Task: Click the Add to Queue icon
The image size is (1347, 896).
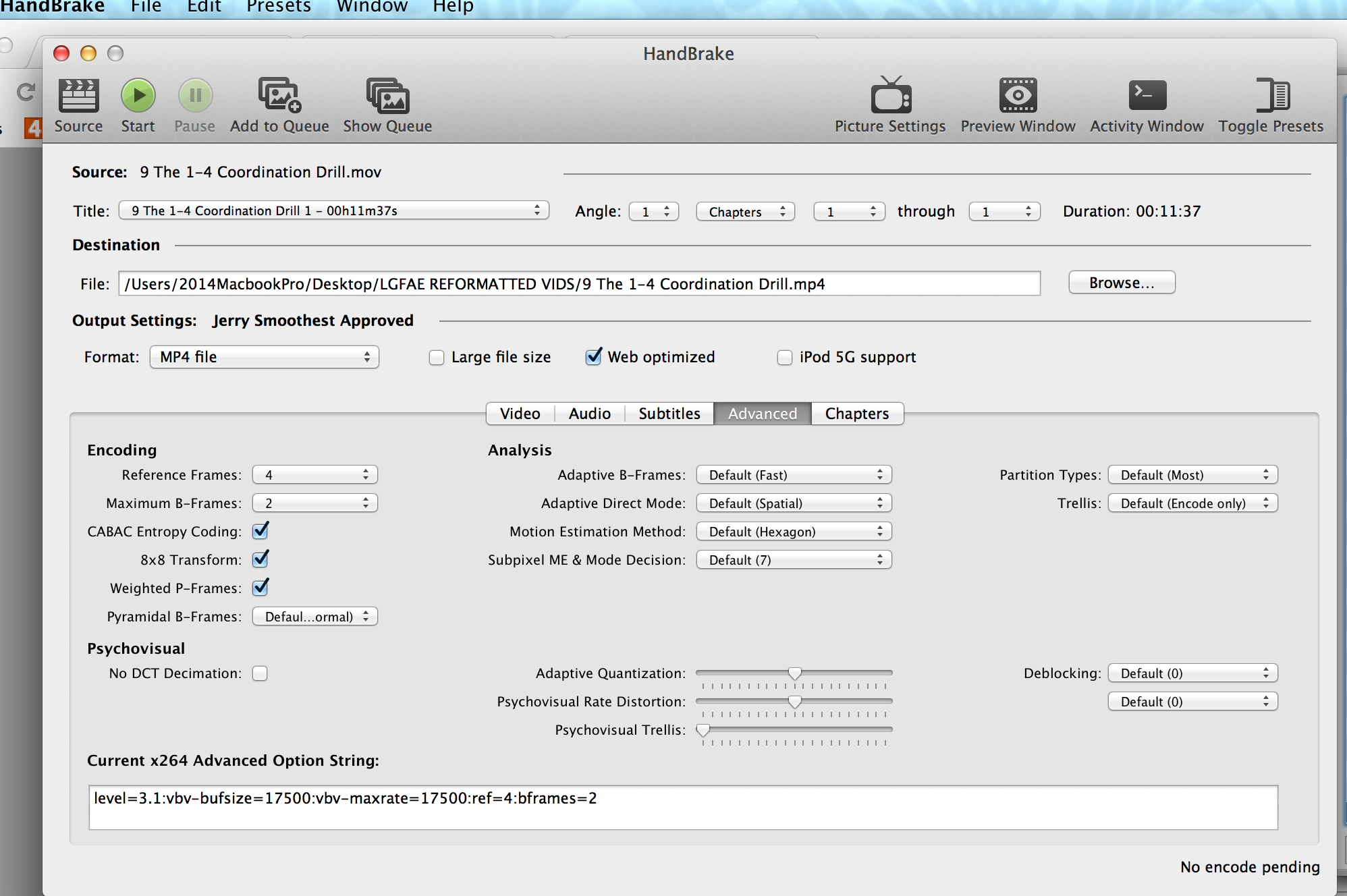Action: [279, 96]
